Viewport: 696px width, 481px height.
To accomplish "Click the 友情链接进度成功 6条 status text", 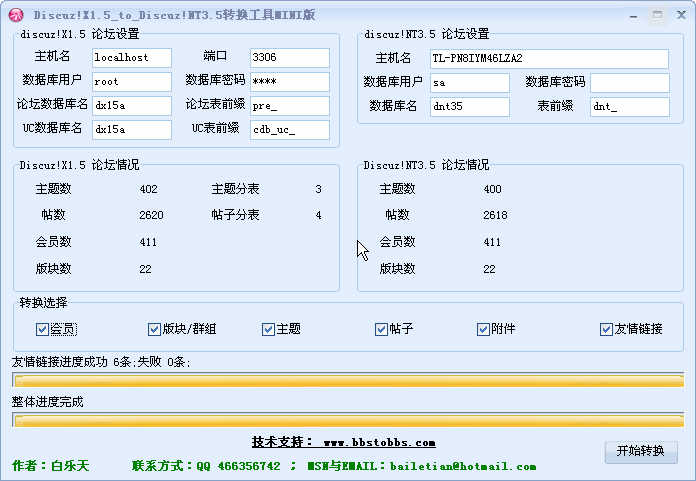I will [101, 362].
